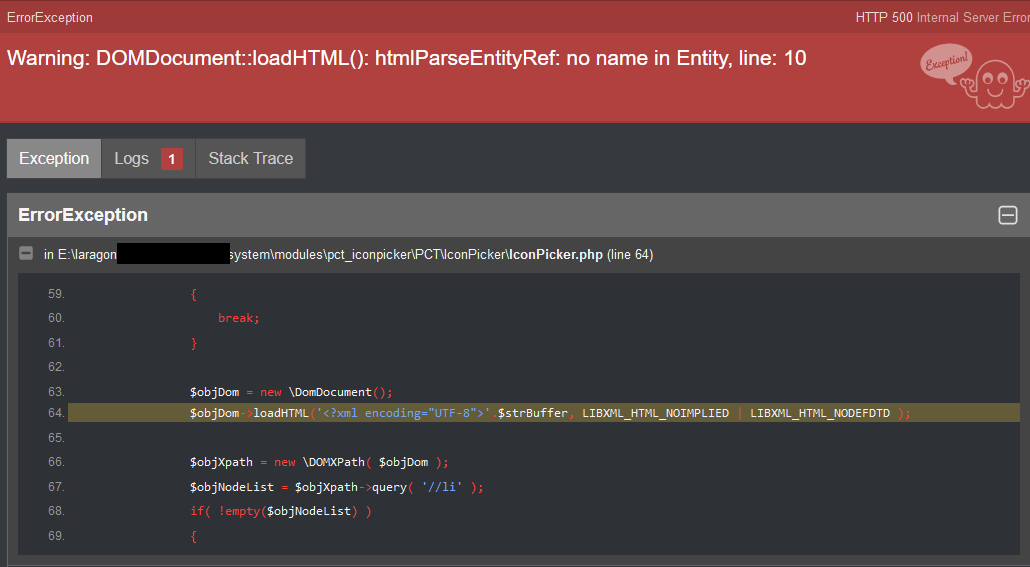Screen dimensions: 1030x567
Task: Open the IconPicker.php file link
Action: [555, 255]
